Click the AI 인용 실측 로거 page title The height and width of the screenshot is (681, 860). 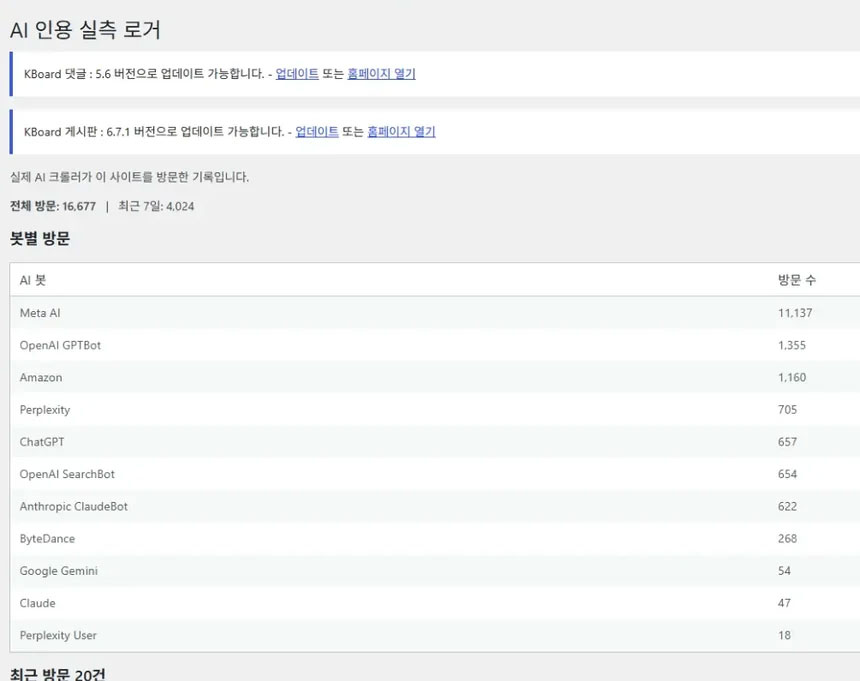coord(86,29)
